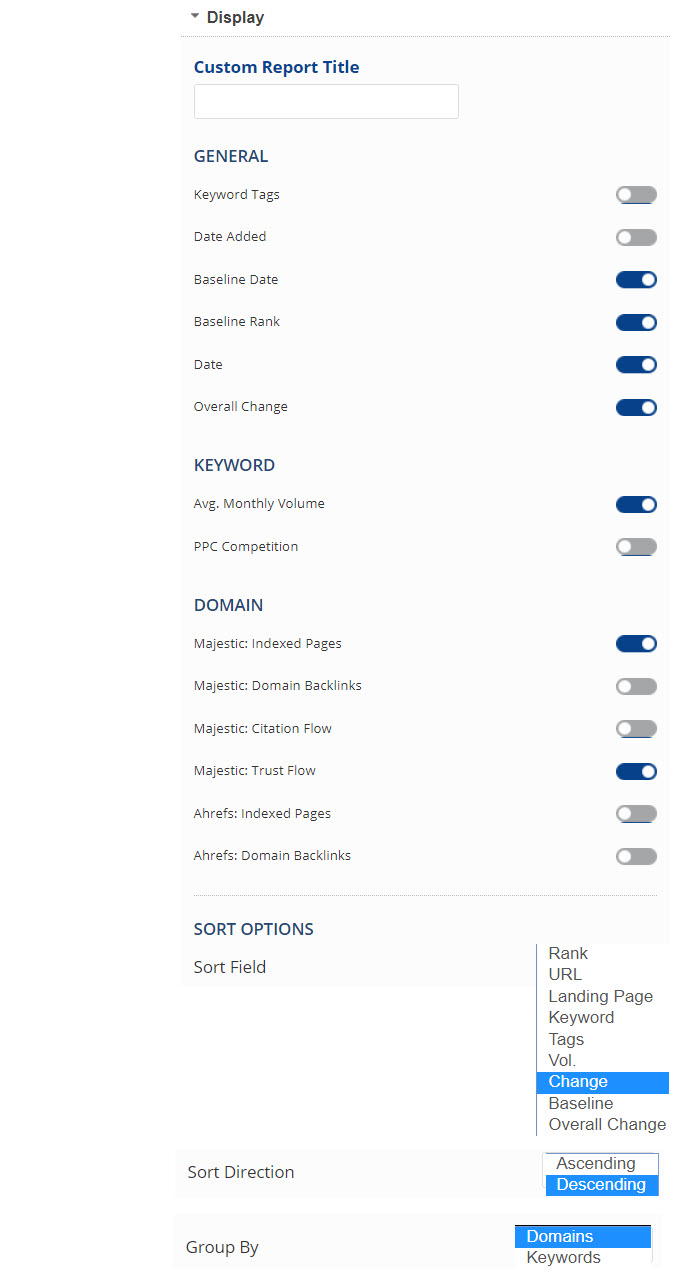Viewport: 693px width, 1288px height.
Task: Turn on Ahrefs: Domain Backlinks toggle
Action: pos(636,856)
